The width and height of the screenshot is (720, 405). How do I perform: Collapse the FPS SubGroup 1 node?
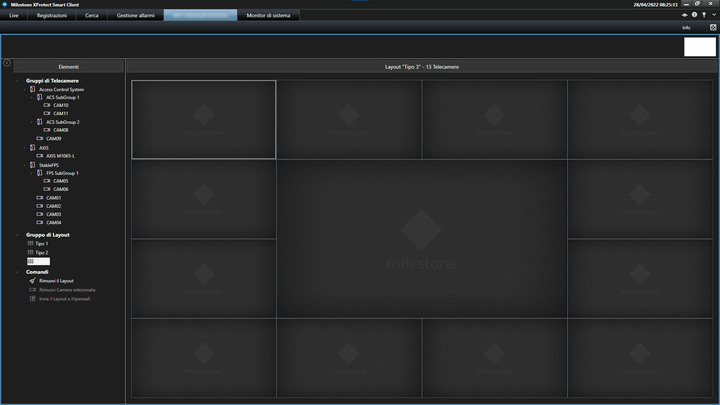[32, 173]
